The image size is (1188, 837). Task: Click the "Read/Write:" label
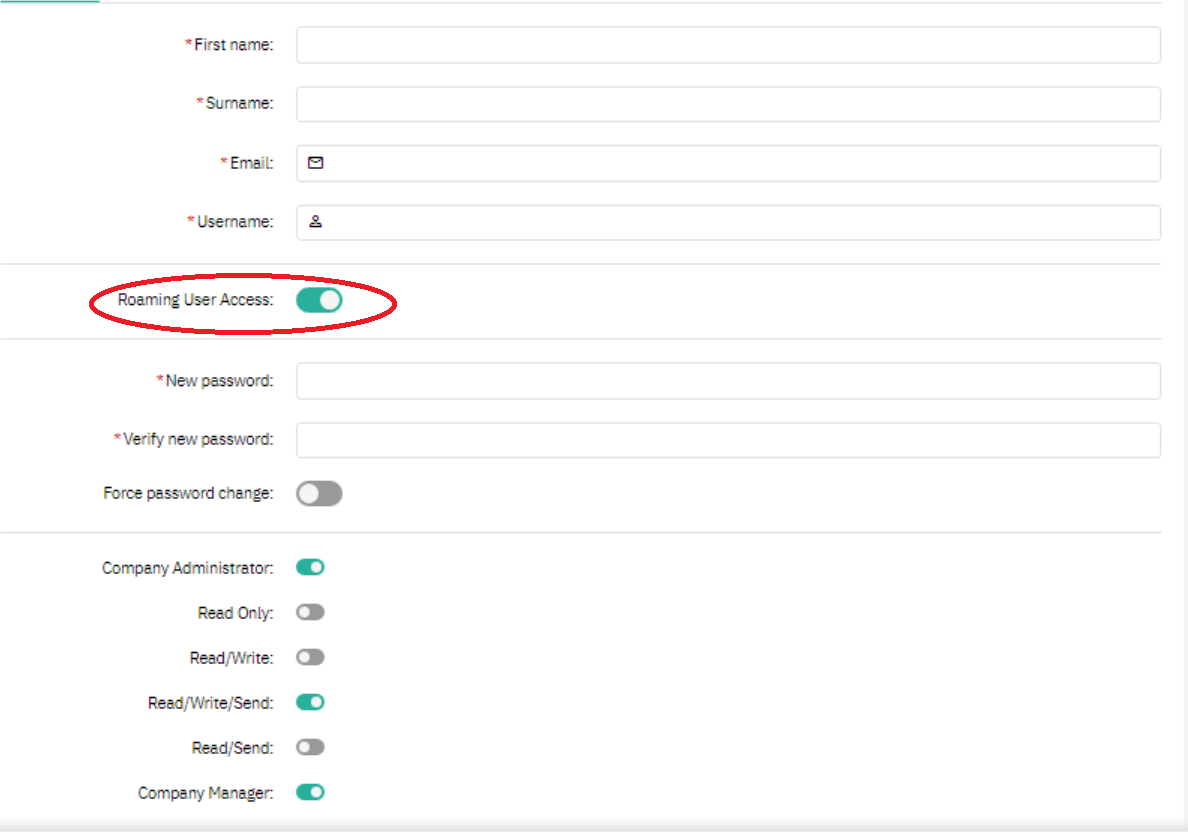[x=232, y=658]
